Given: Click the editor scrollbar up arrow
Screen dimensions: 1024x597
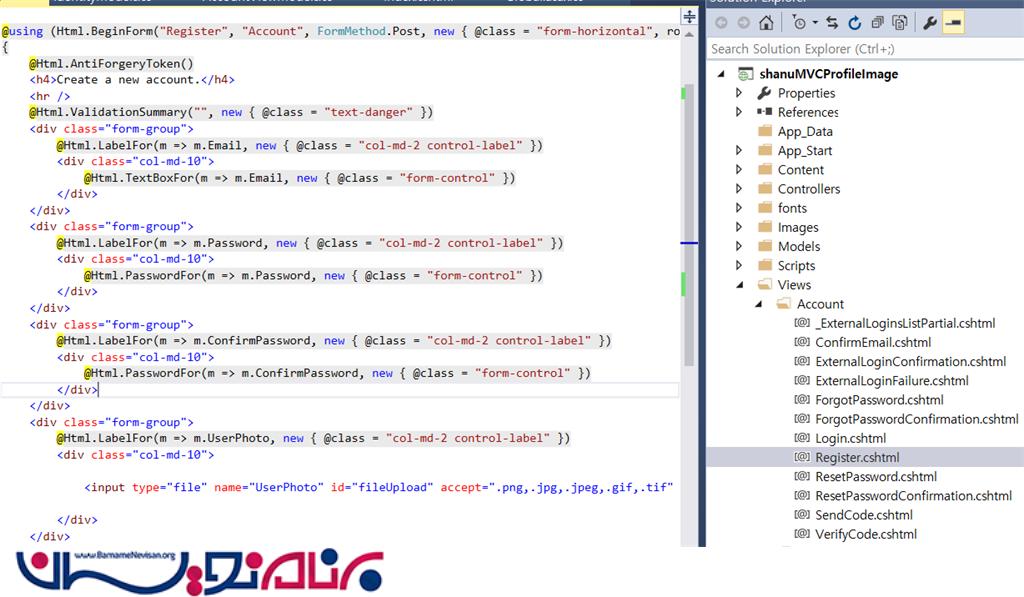Looking at the screenshot, I should 689,35.
